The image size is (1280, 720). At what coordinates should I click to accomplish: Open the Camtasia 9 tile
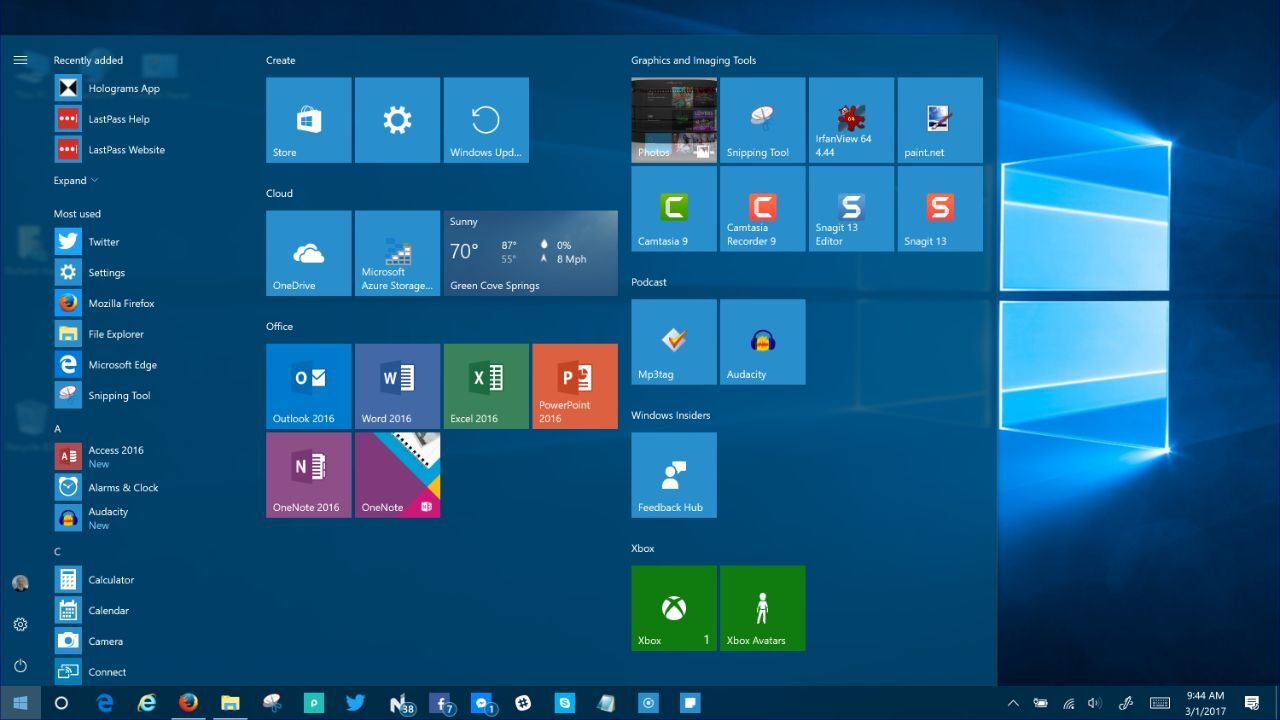(674, 209)
